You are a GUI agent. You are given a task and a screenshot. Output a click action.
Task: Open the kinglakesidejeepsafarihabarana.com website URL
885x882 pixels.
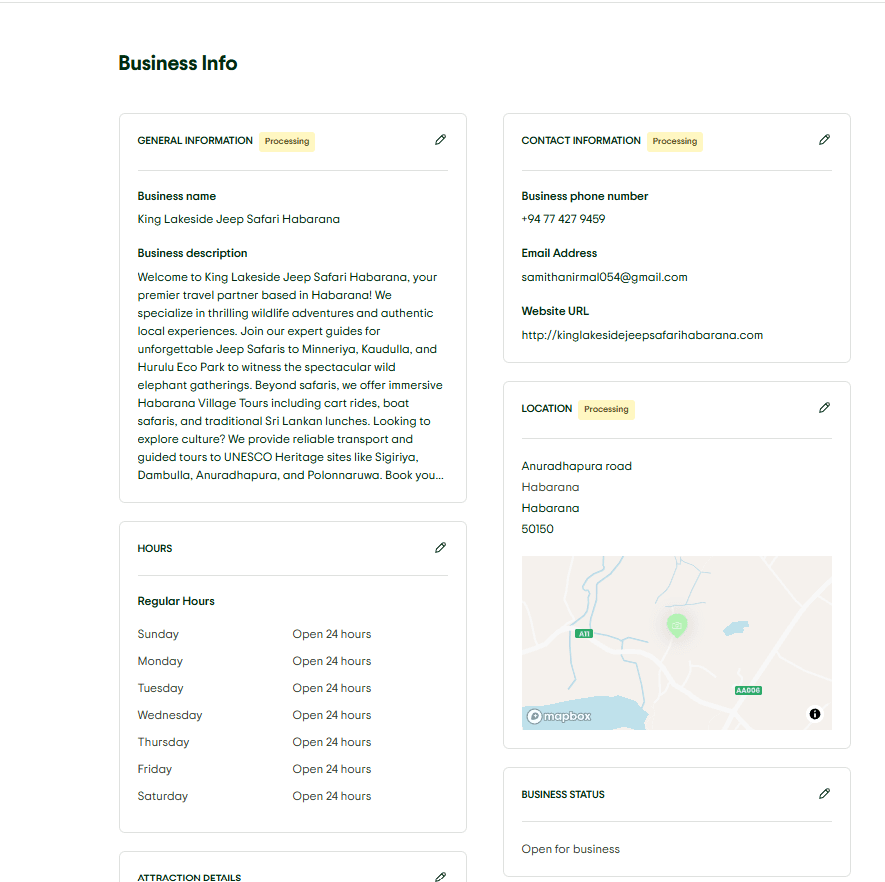coord(642,335)
